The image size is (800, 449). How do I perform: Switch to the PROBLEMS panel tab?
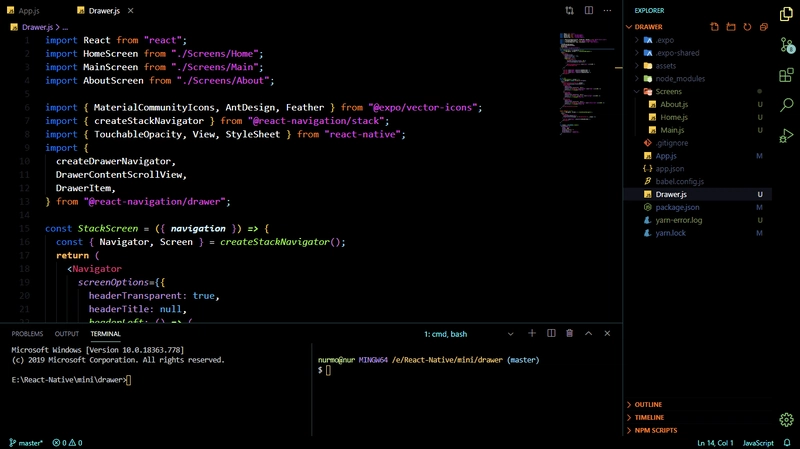point(27,334)
